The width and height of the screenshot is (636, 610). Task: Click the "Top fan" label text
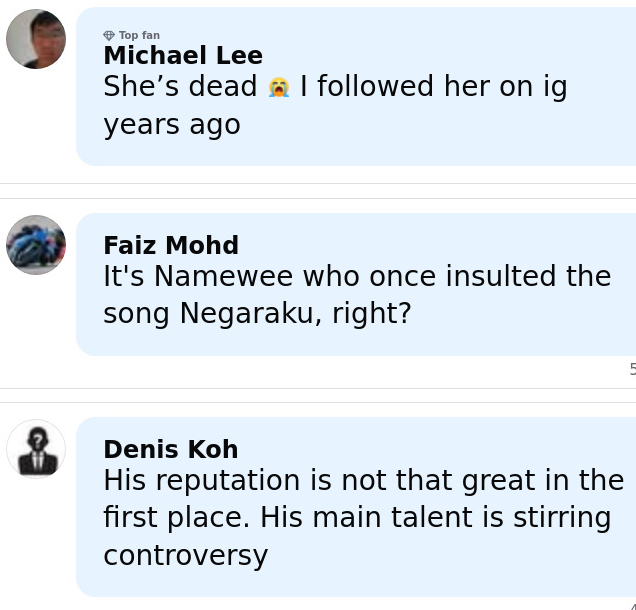point(139,36)
